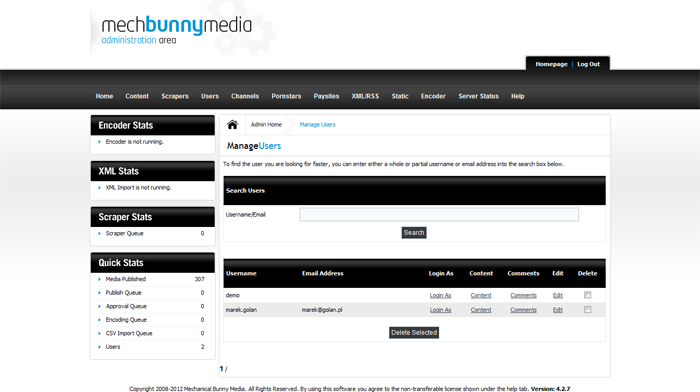Click Edit for user demo

coord(558,296)
